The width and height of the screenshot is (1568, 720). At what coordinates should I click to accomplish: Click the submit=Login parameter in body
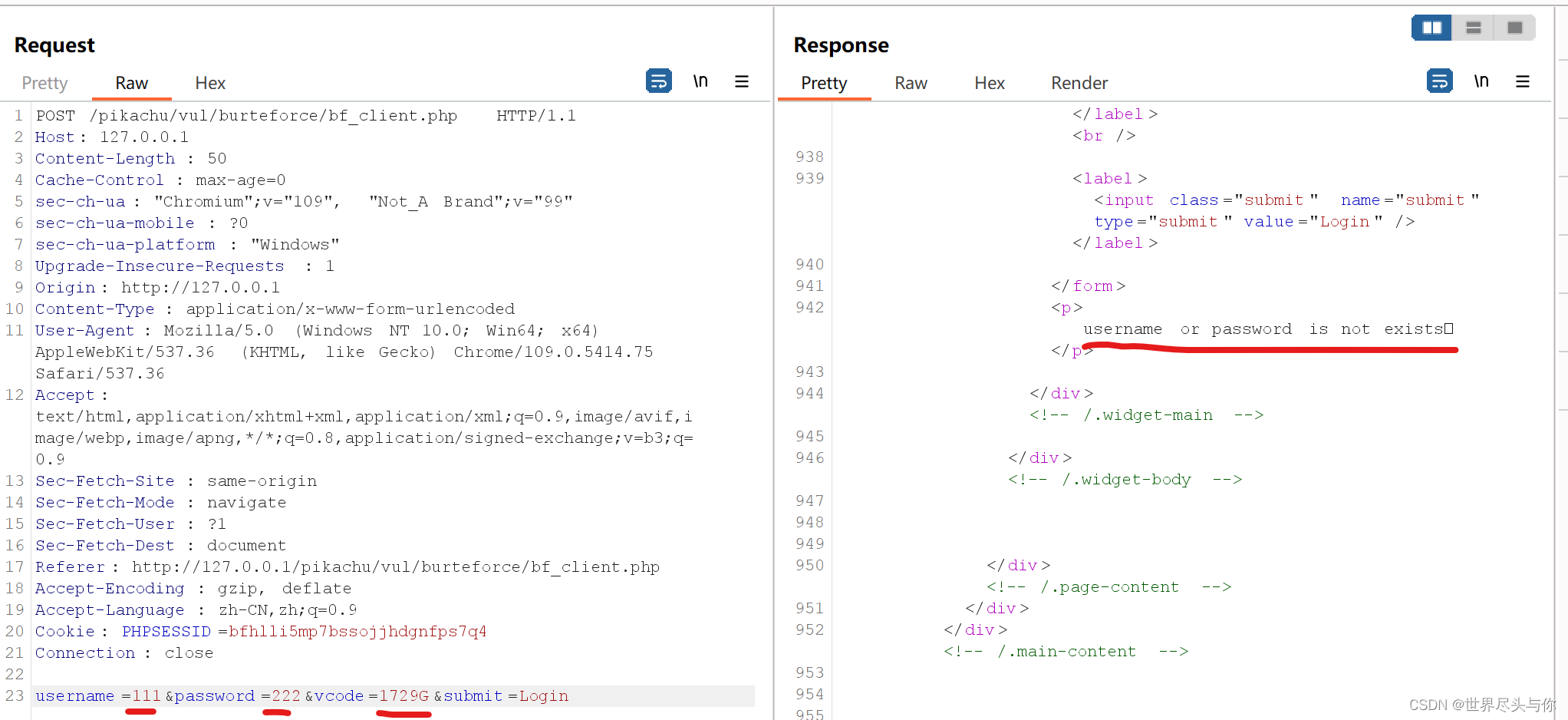tap(506, 696)
